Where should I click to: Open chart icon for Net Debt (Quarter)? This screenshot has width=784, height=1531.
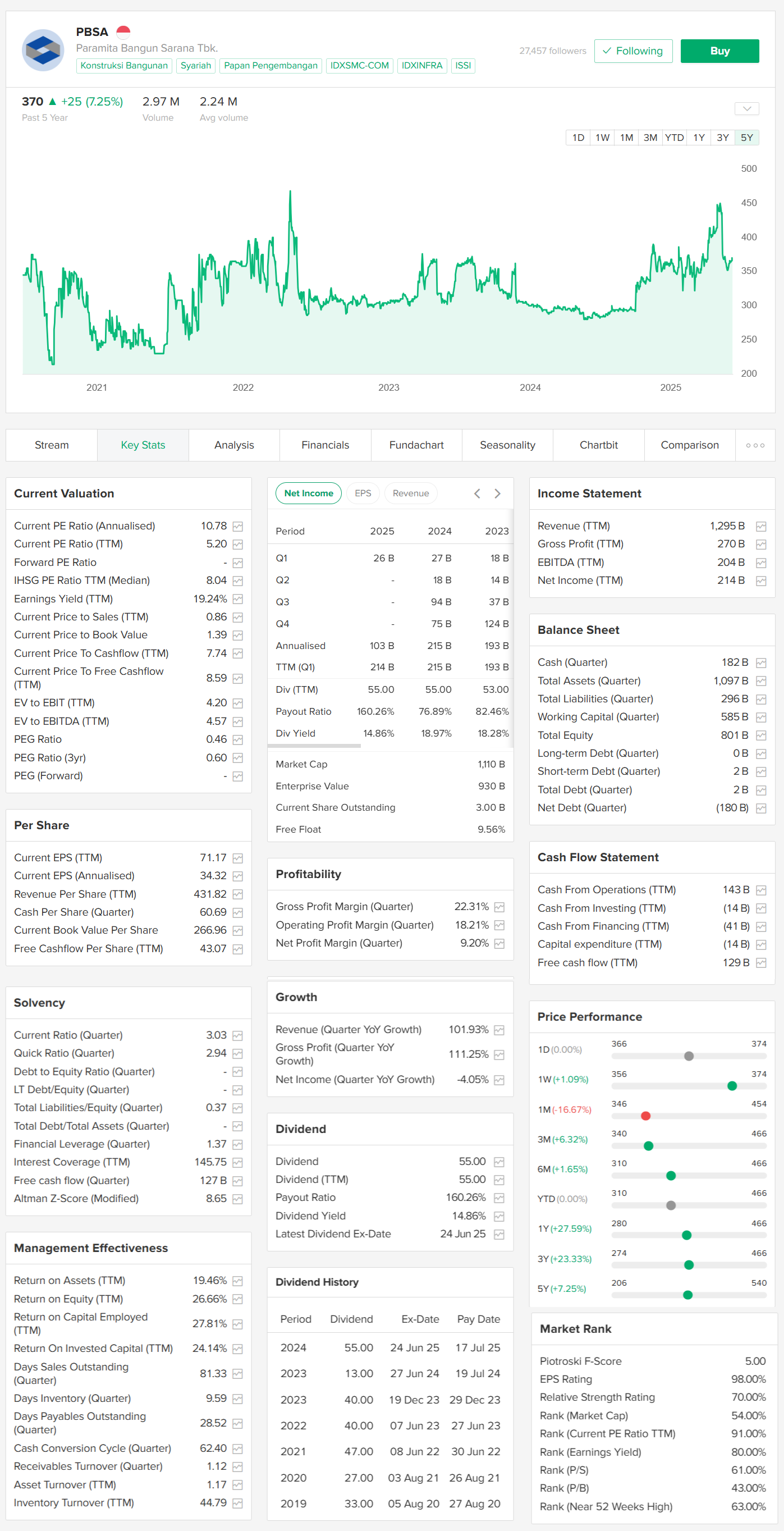coord(761,808)
